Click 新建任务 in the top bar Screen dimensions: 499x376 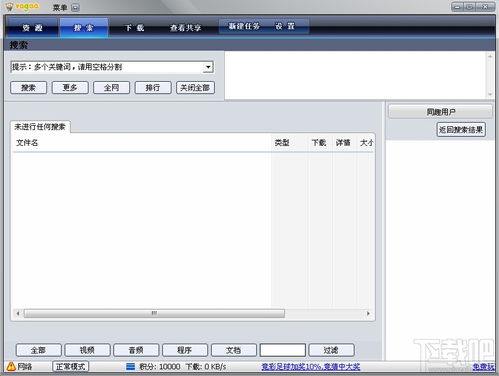pyautogui.click(x=244, y=26)
